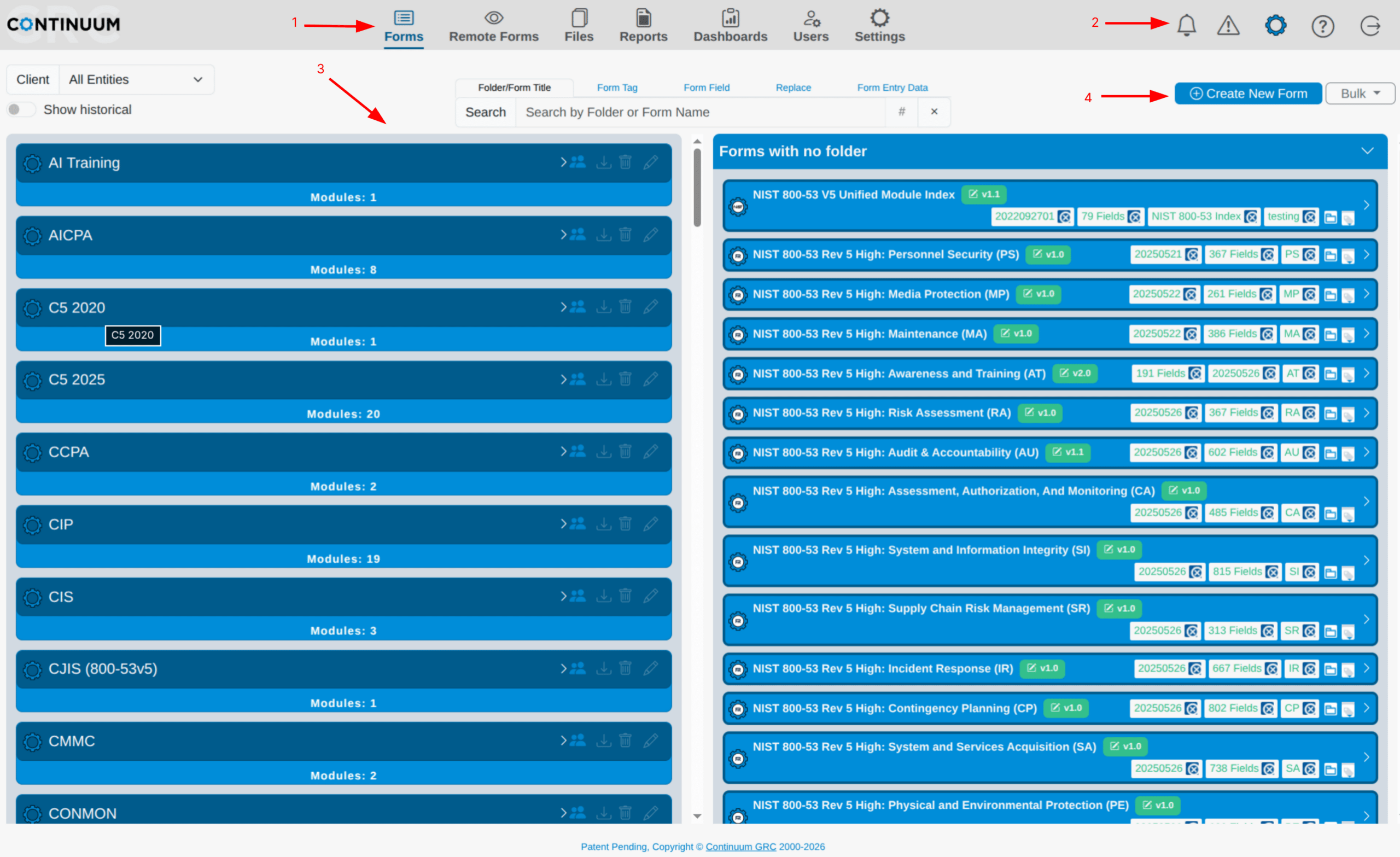Image resolution: width=1400 pixels, height=857 pixels.
Task: Click the gear icon beside CJIS (800-53v5)
Action: pyautogui.click(x=32, y=669)
